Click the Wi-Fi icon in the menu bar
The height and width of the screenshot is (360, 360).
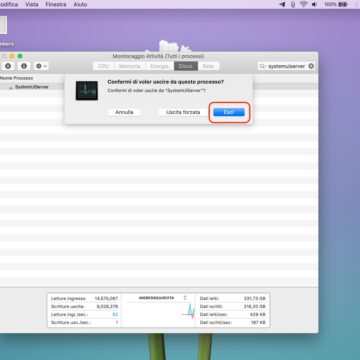(x=303, y=4)
